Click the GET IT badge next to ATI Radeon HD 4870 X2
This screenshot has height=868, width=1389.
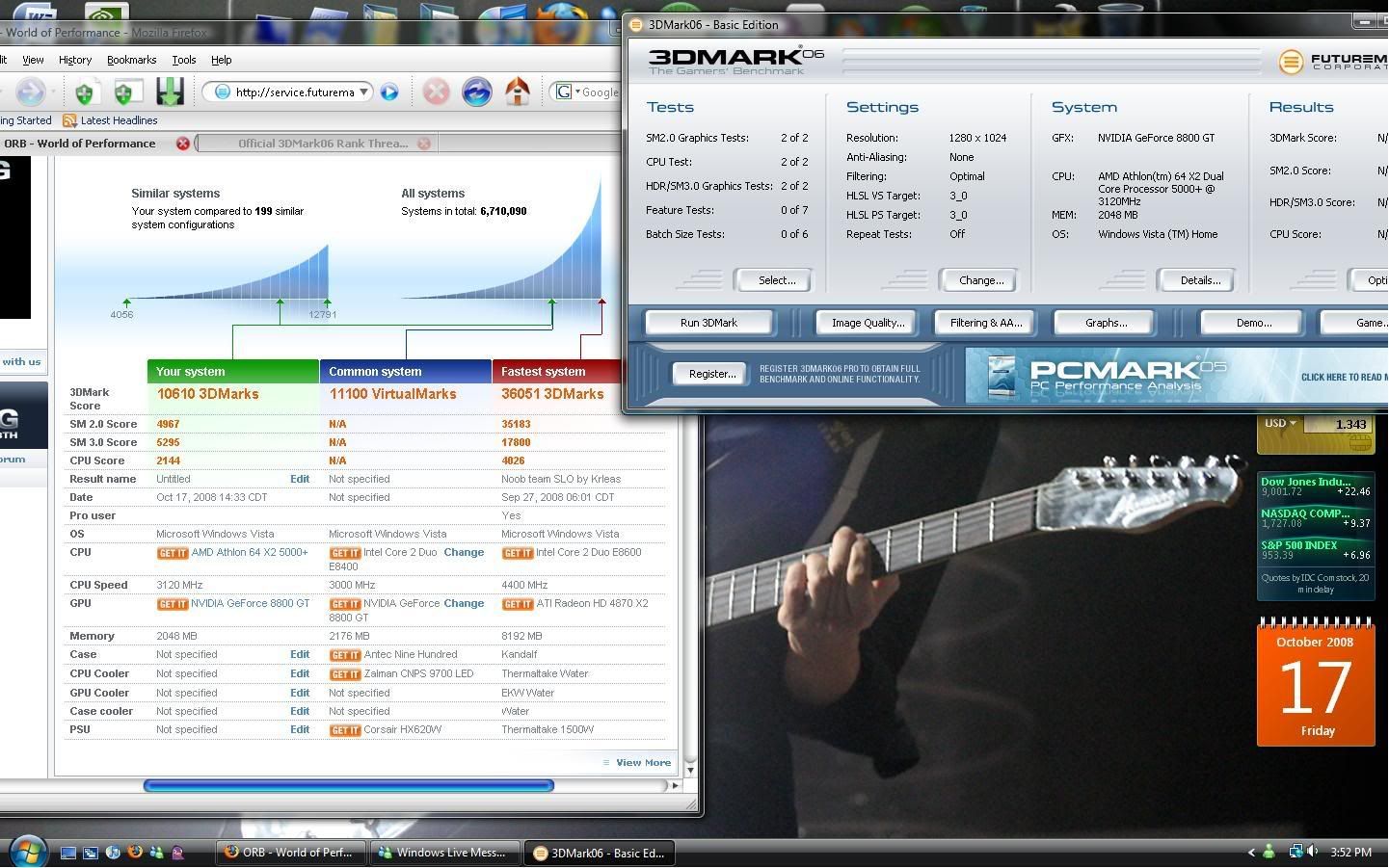coord(518,604)
